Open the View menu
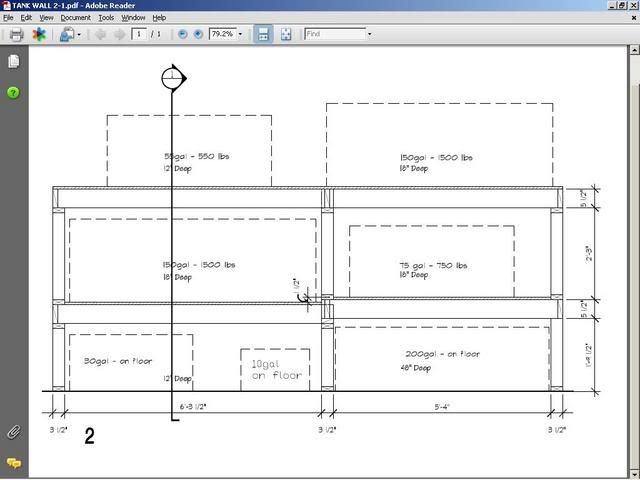The height and width of the screenshot is (480, 640). click(x=46, y=18)
